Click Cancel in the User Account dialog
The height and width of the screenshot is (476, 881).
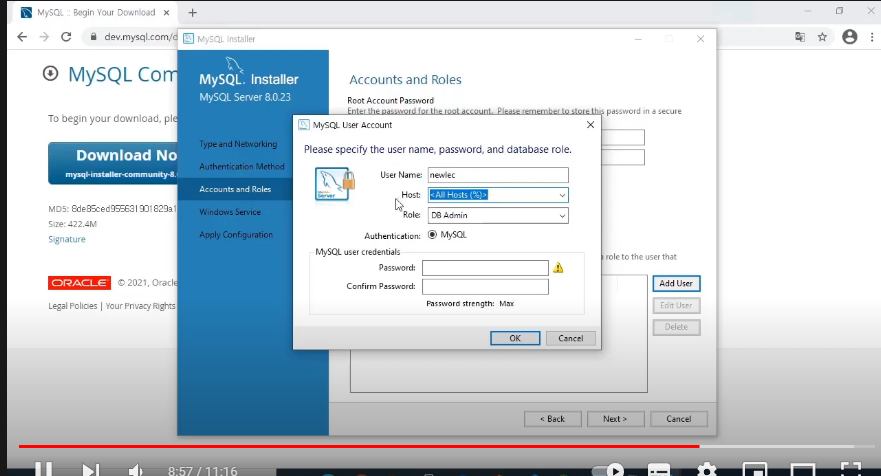pyautogui.click(x=570, y=338)
